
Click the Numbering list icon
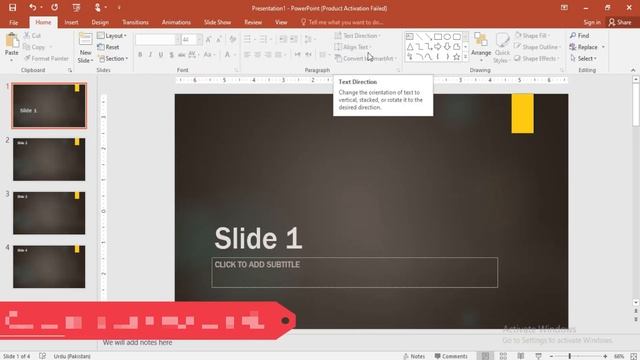(263, 39)
